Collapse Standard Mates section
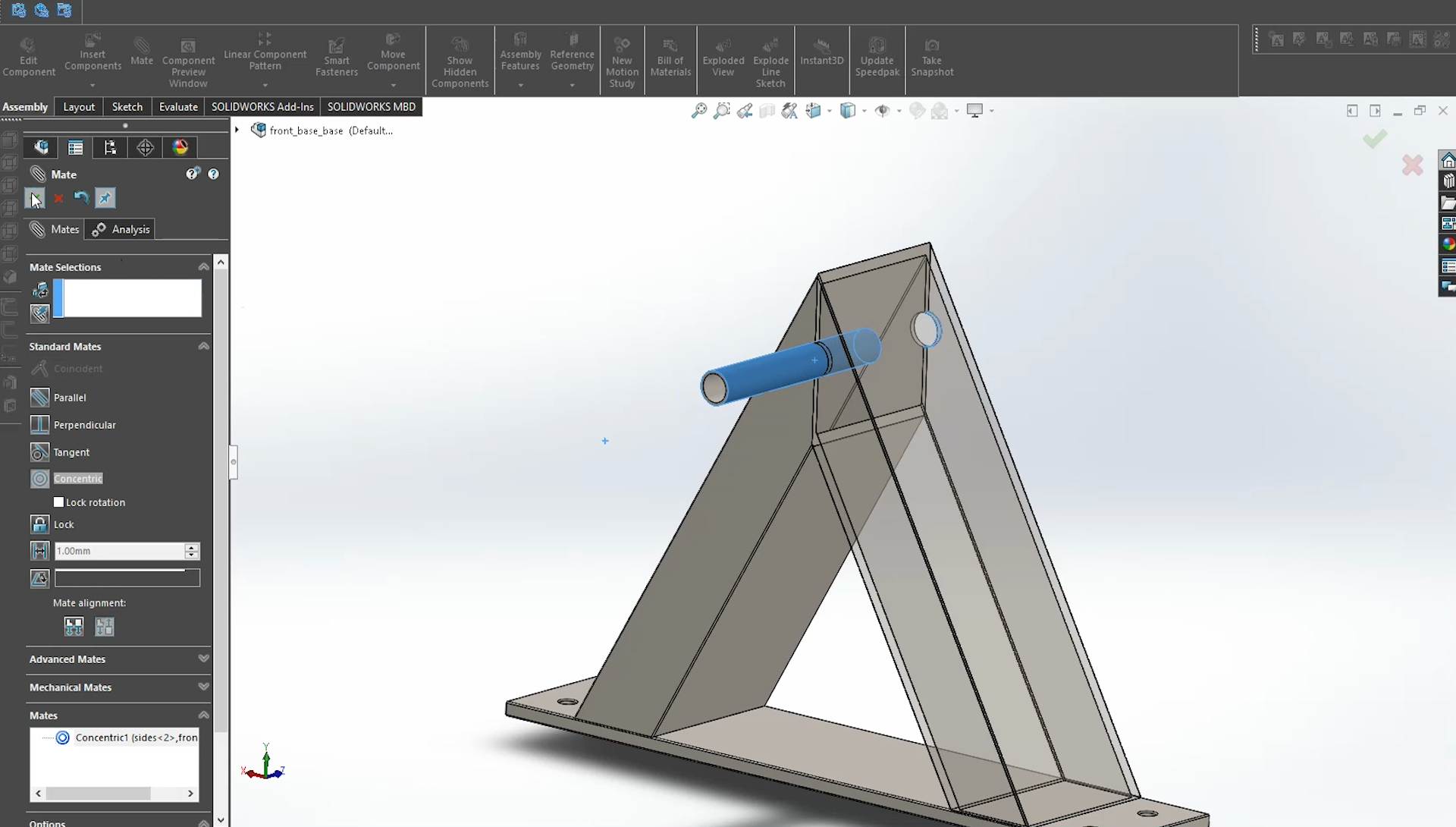This screenshot has width=1456, height=827. pyautogui.click(x=203, y=346)
